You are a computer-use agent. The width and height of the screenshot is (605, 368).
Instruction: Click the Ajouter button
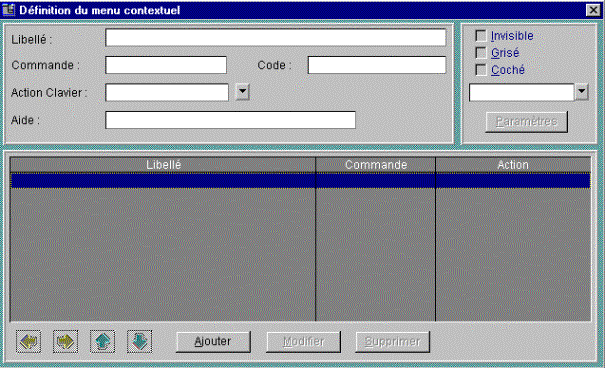213,342
